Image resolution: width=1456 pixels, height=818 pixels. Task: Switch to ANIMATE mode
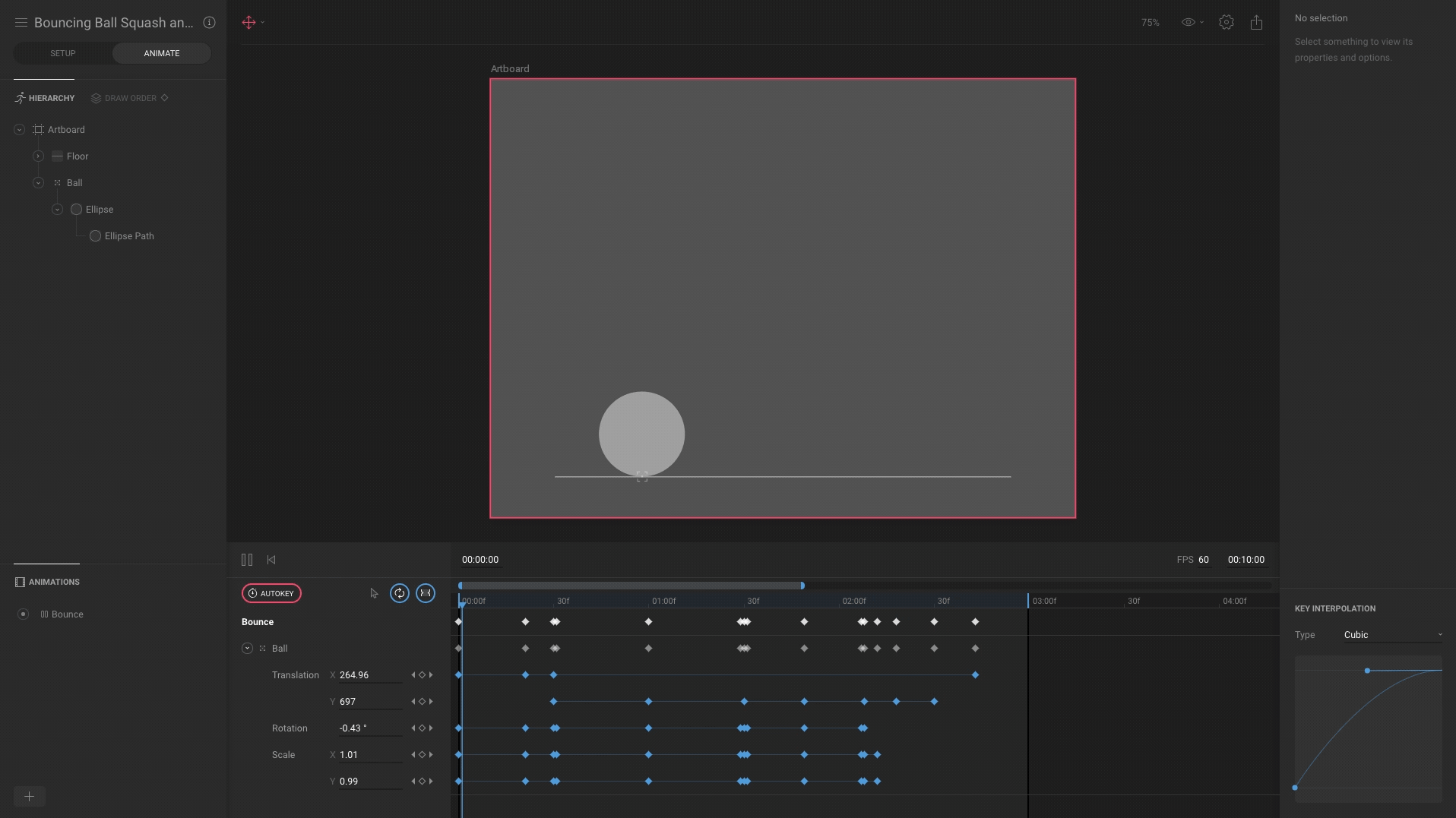tap(162, 53)
